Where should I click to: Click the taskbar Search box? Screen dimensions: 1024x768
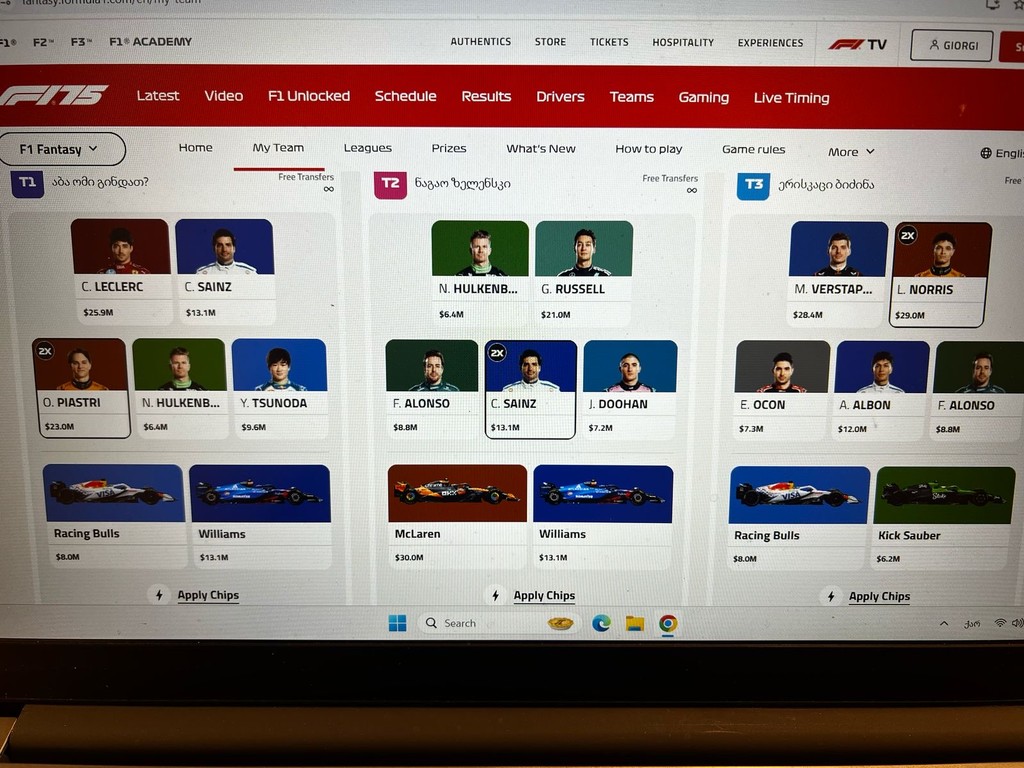(x=498, y=623)
